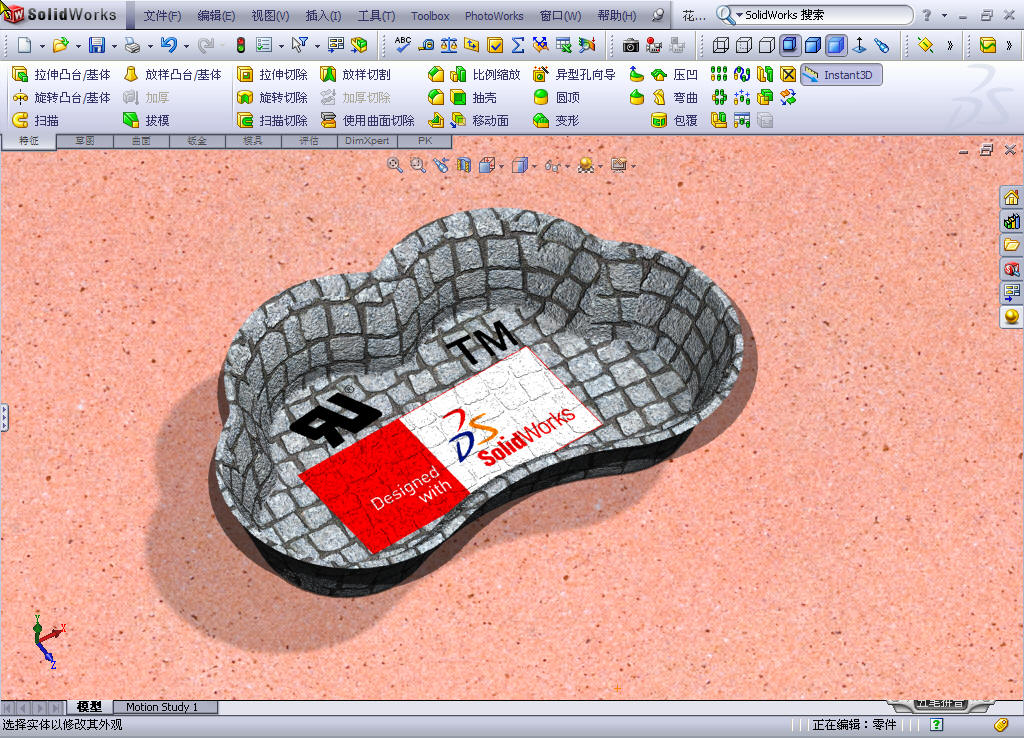Image resolution: width=1024 pixels, height=738 pixels.
Task: Open the Home icon in task pane
Action: pyautogui.click(x=1011, y=197)
